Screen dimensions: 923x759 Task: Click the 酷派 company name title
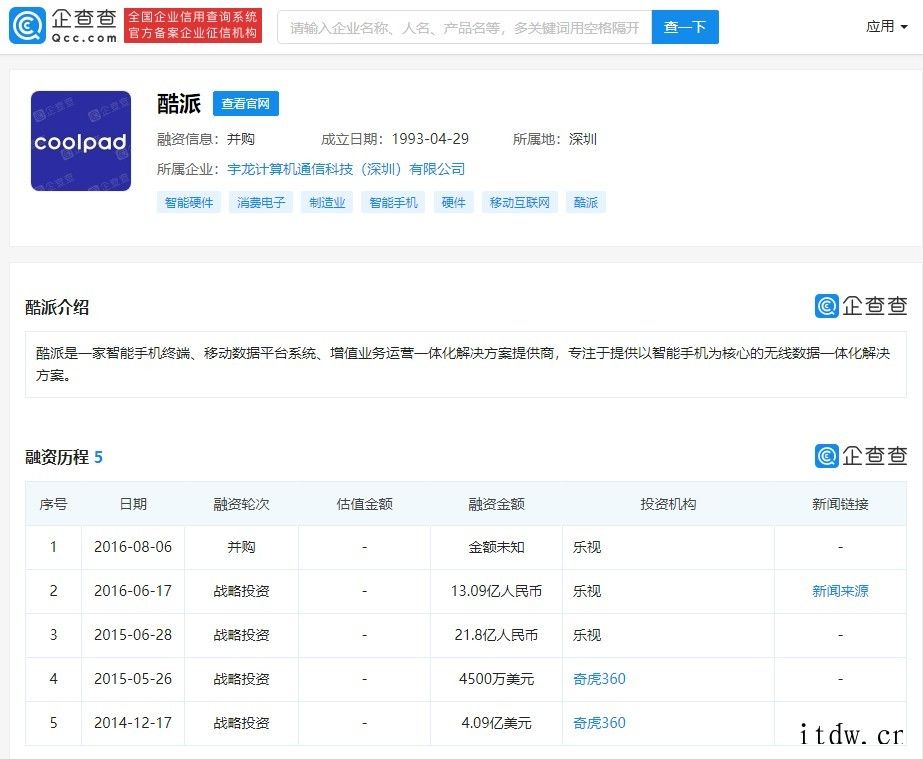[179, 104]
